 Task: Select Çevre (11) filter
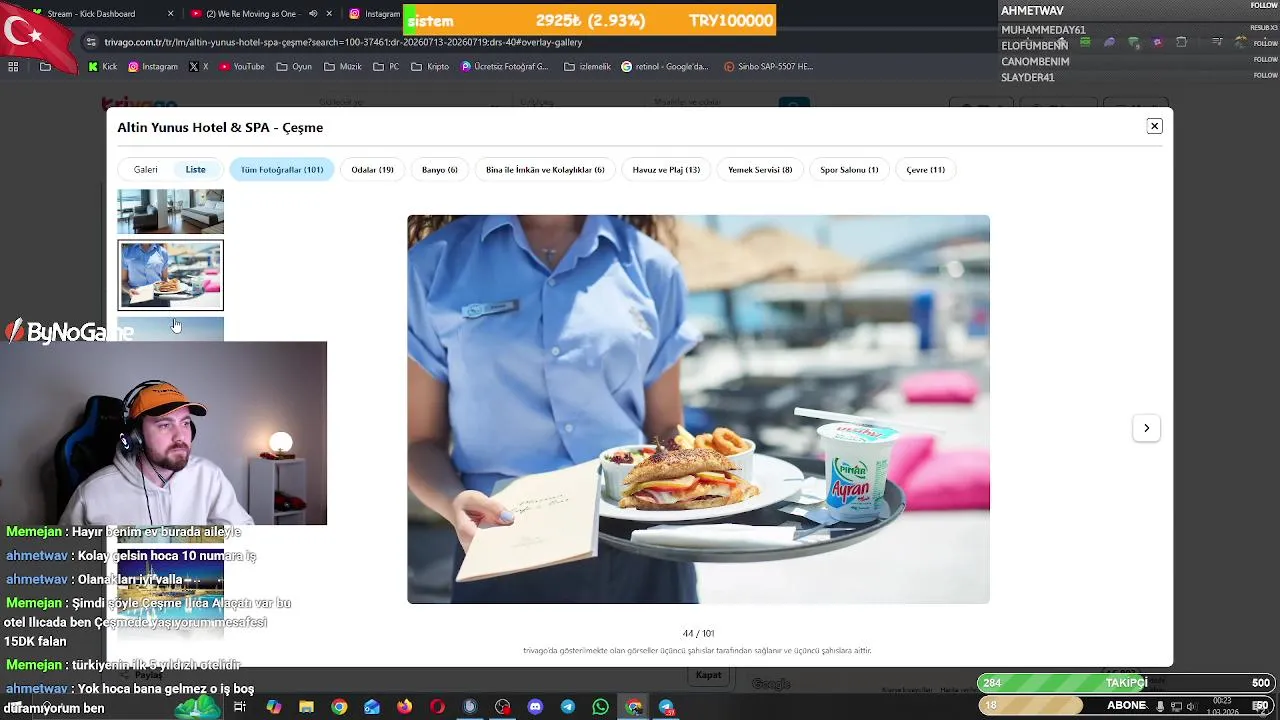point(925,170)
